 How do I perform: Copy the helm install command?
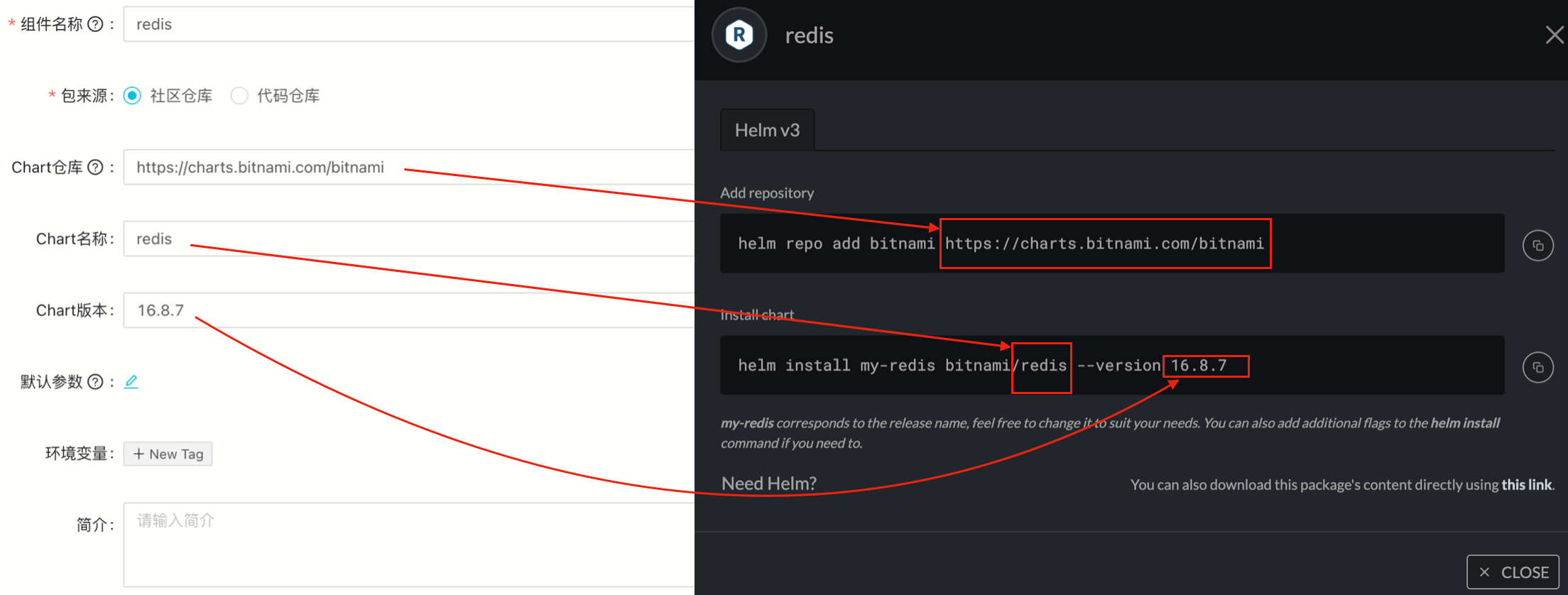[x=1537, y=368]
